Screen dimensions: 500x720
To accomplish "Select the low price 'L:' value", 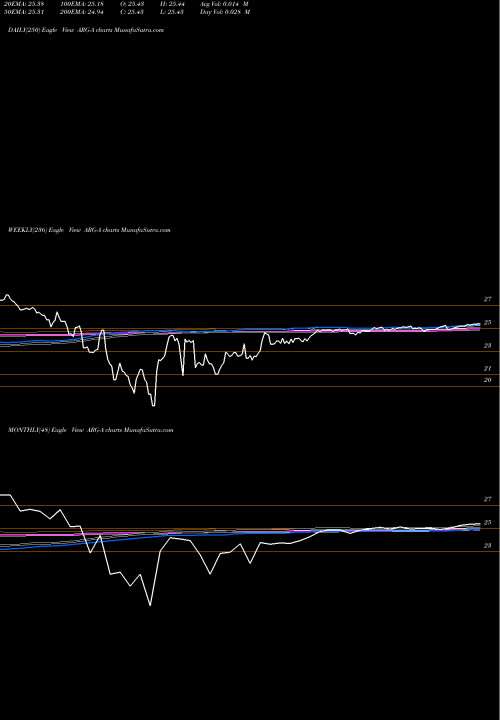I will pos(172,12).
